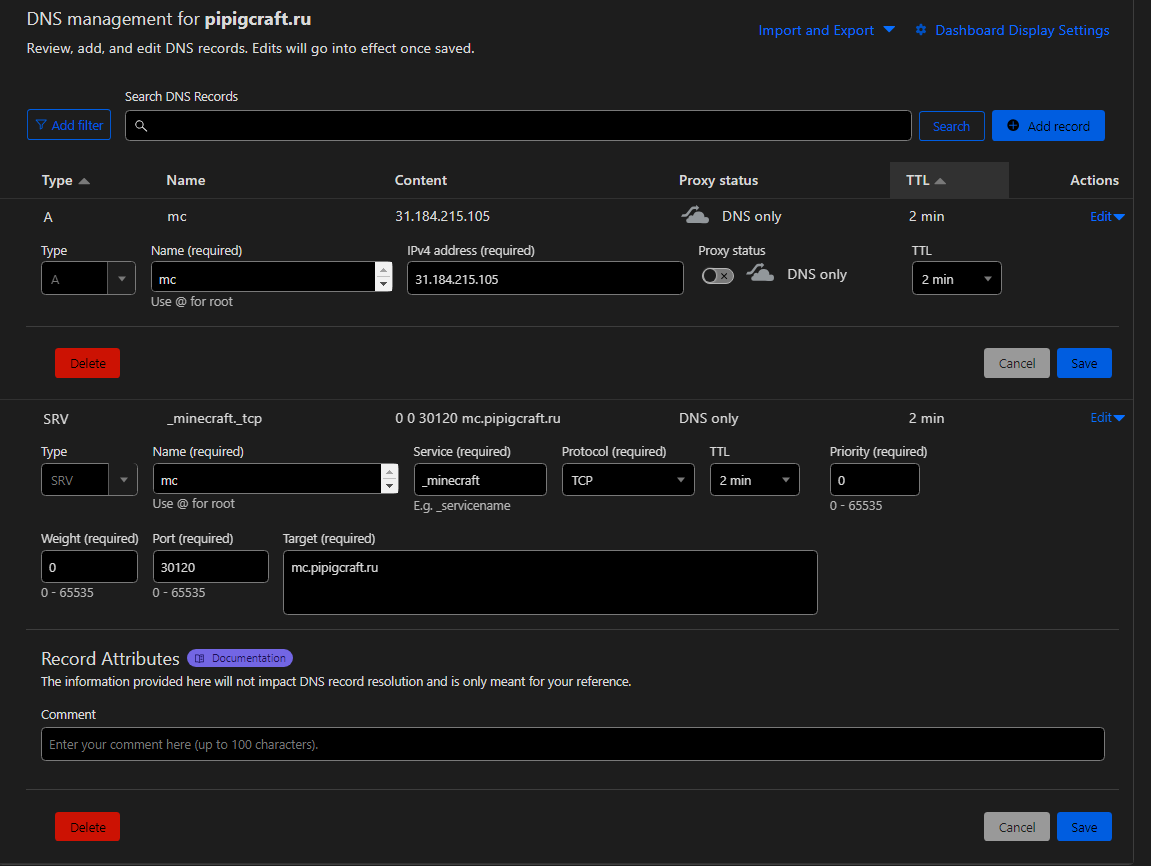Cancel editing the A record
The width and height of the screenshot is (1151, 866).
1017,363
